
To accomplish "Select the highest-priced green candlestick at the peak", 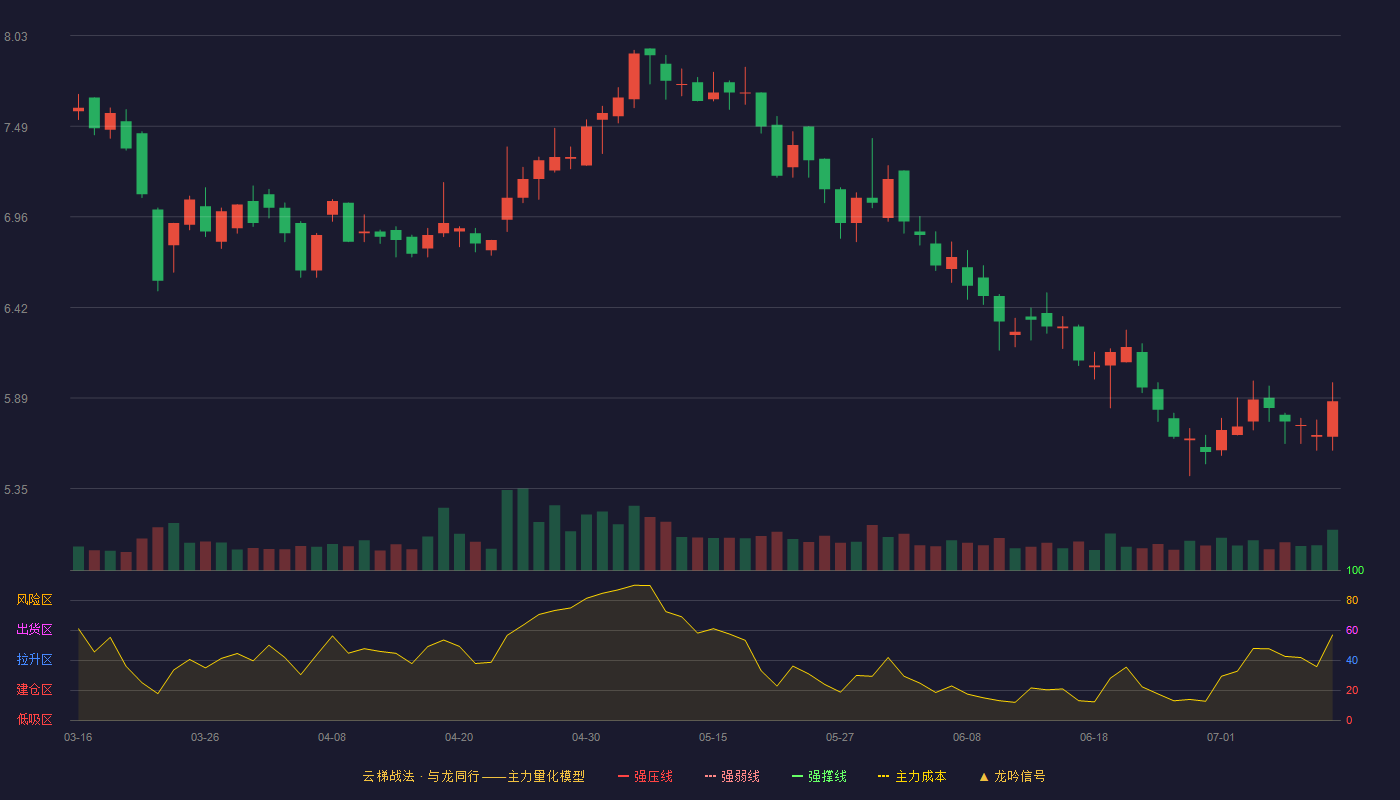I will pyautogui.click(x=650, y=52).
